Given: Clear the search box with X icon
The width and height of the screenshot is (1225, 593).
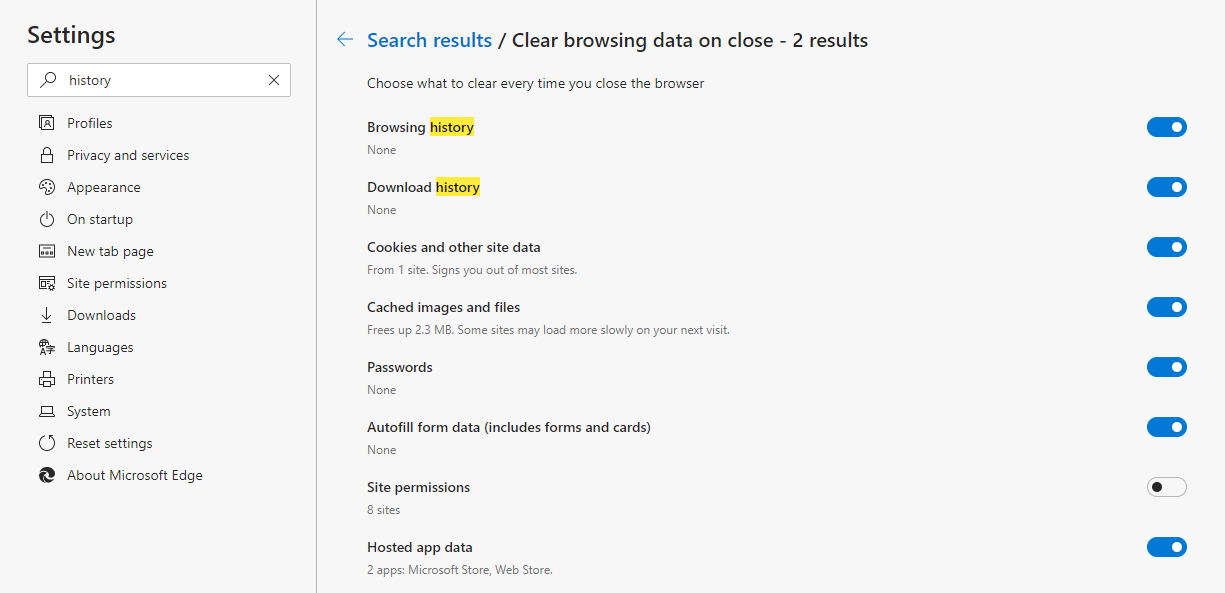Looking at the screenshot, I should (274, 80).
